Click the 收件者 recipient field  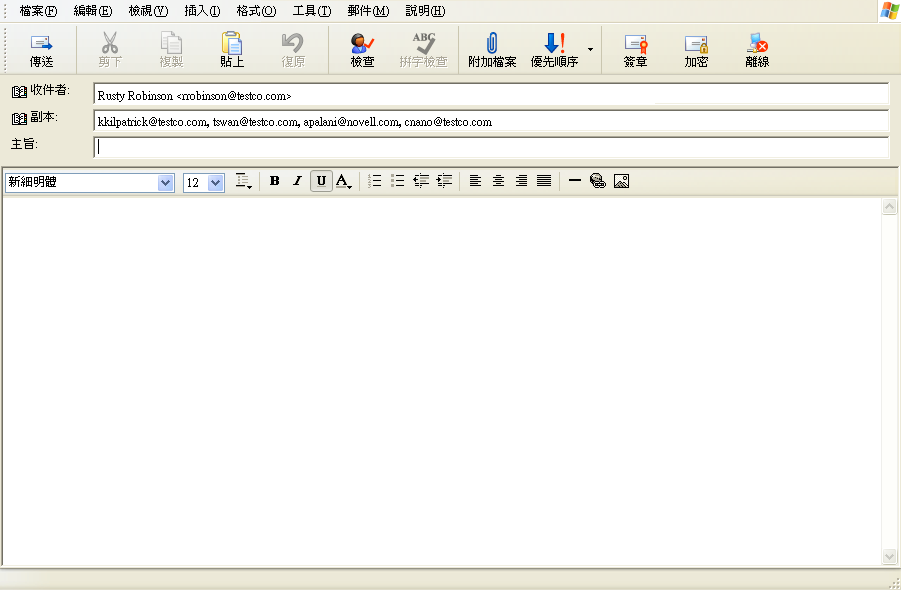[x=491, y=94]
